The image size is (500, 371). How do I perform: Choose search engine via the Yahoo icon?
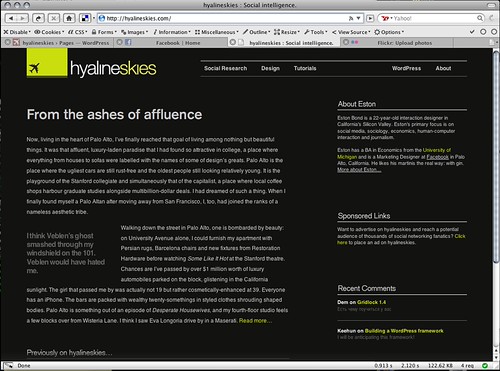pos(386,18)
